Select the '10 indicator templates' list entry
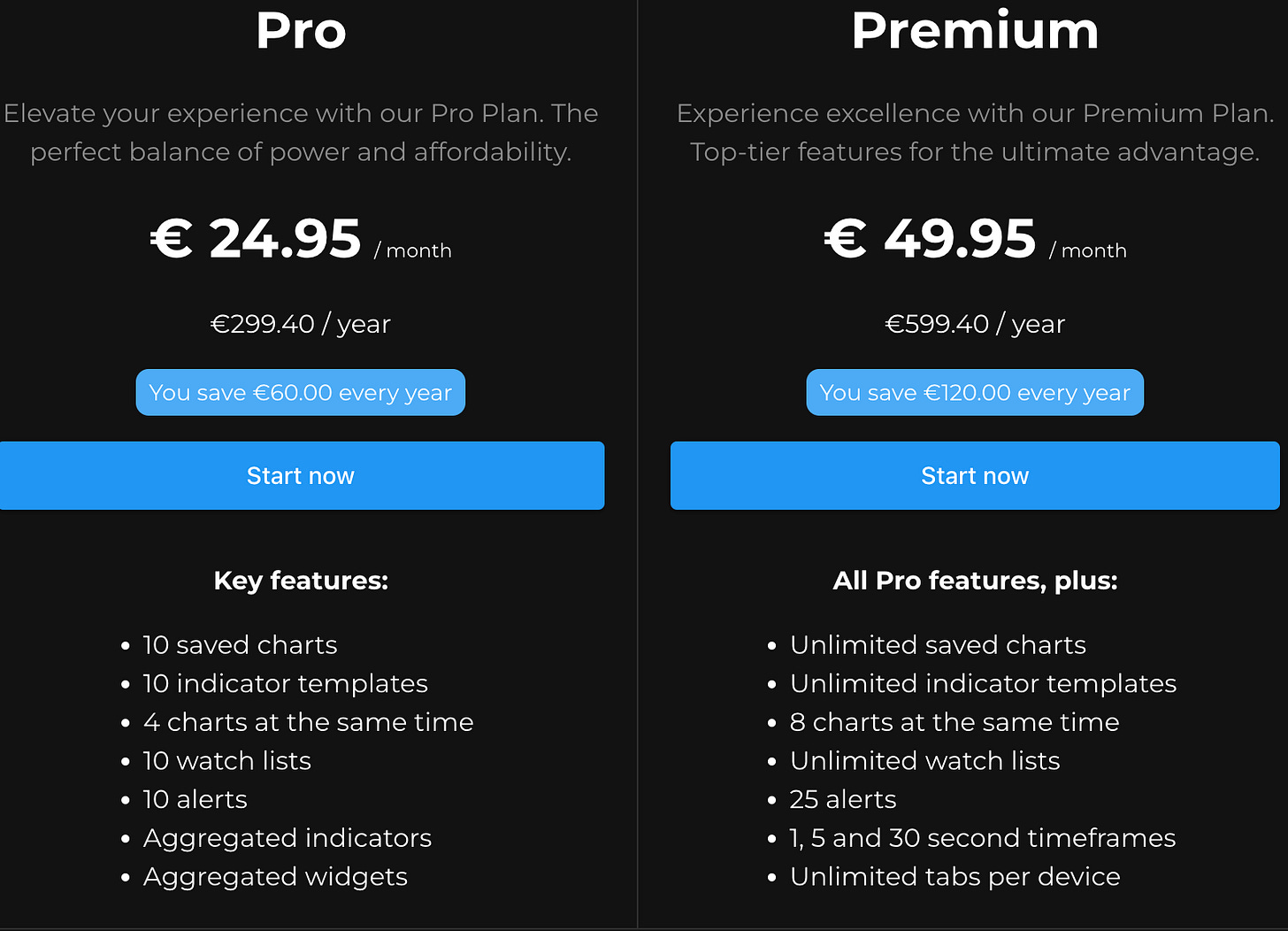Screen dimensions: 1288x931 click(x=285, y=683)
